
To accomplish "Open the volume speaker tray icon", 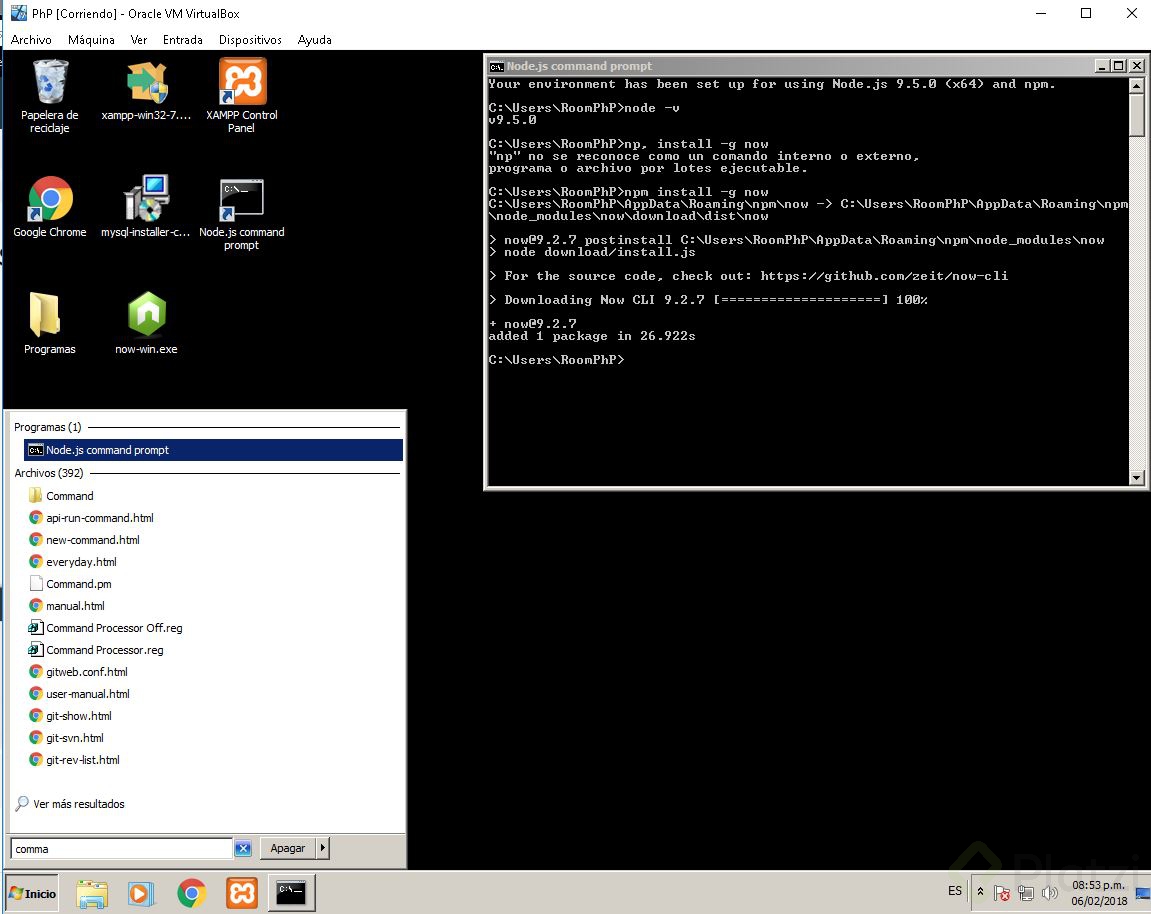I will (x=1050, y=893).
